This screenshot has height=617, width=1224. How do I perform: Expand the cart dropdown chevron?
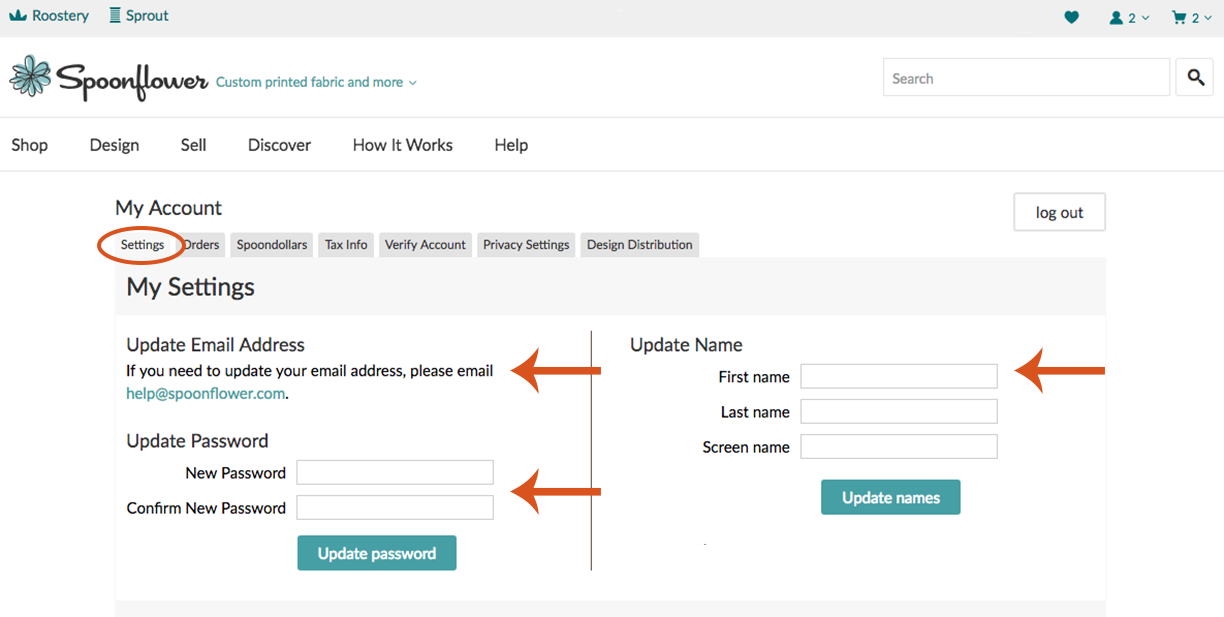[x=1208, y=18]
